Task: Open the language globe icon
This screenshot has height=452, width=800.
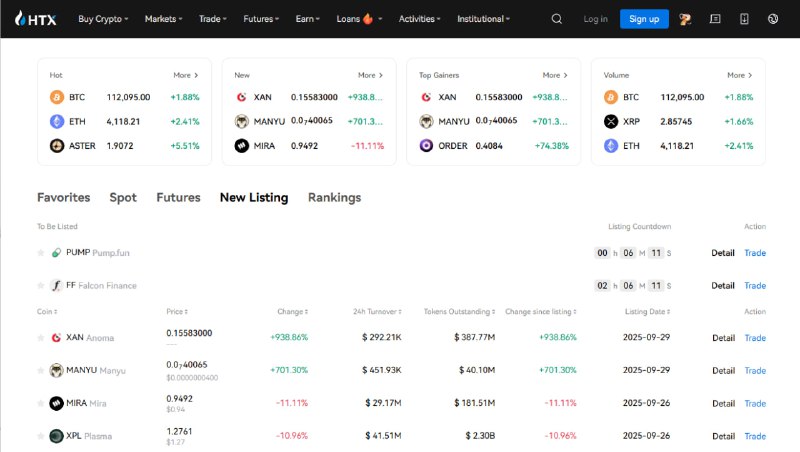Action: click(773, 19)
